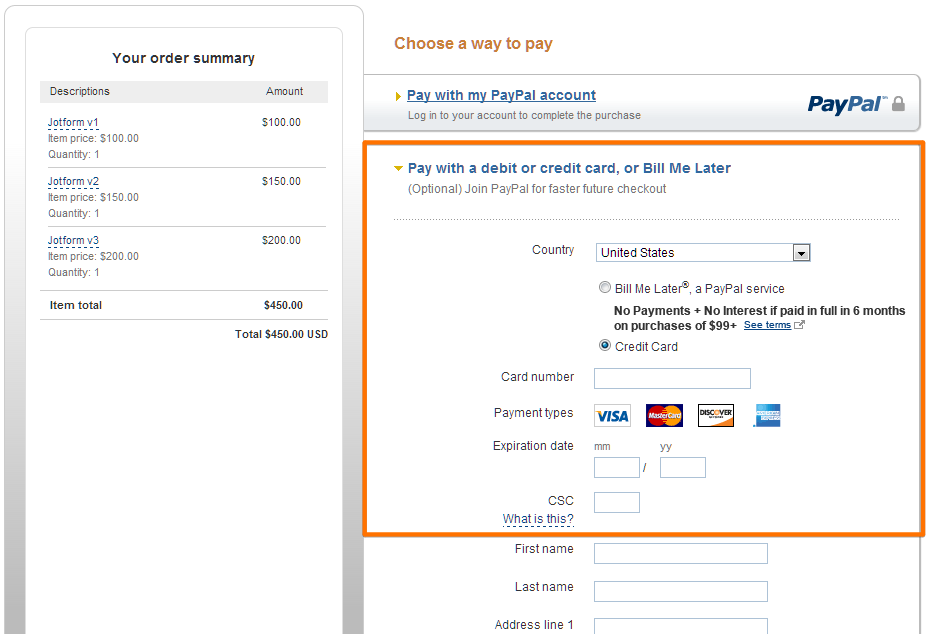The width and height of the screenshot is (941, 634).
Task: Click the expiration month field
Action: coord(617,467)
